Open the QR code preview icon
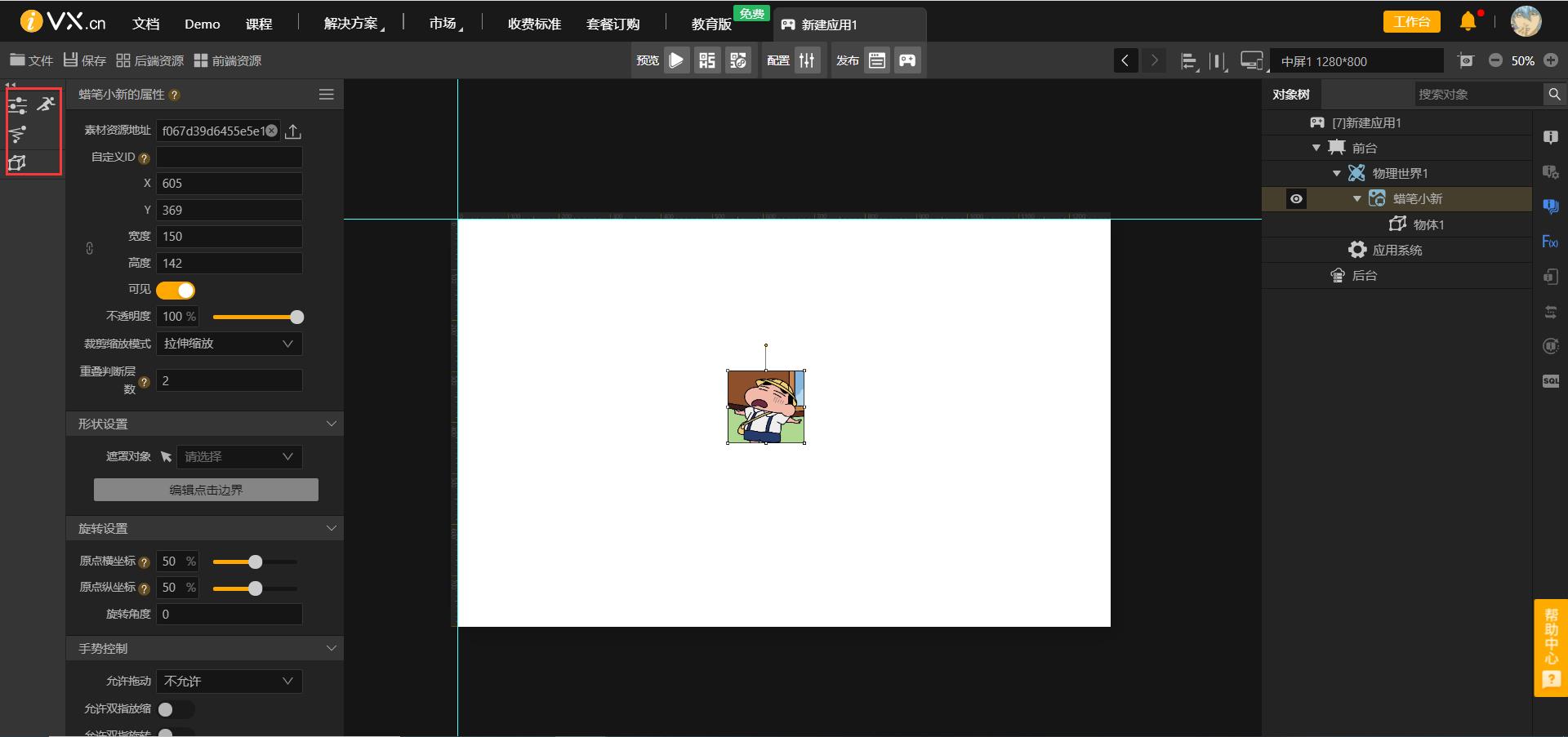This screenshot has height=737, width=1568. 707,60
